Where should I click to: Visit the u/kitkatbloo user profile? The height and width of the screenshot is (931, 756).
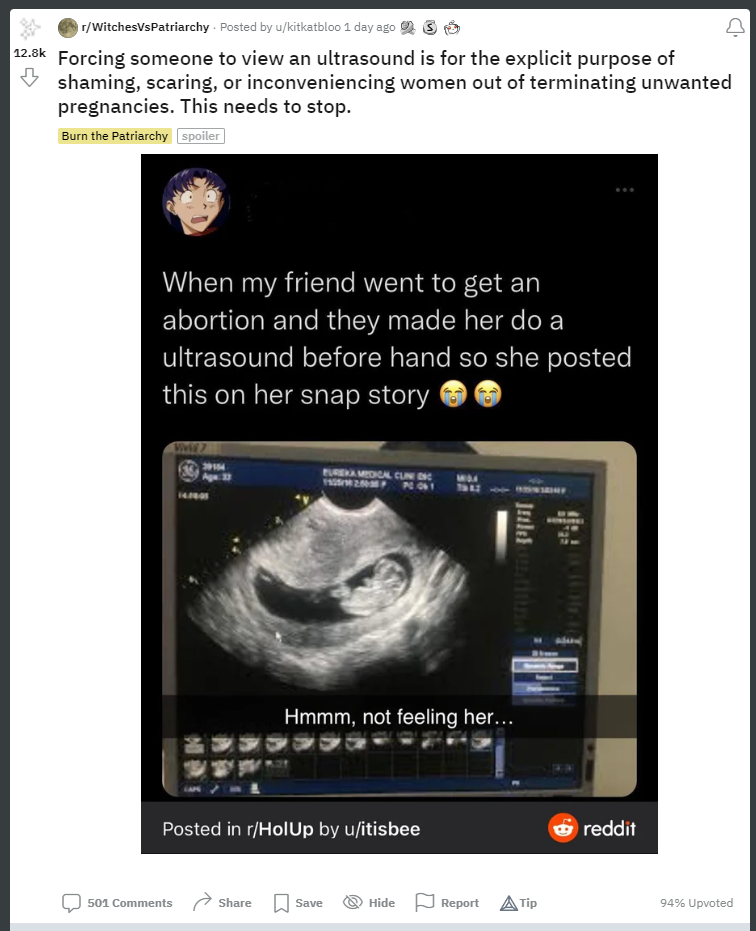click(308, 27)
